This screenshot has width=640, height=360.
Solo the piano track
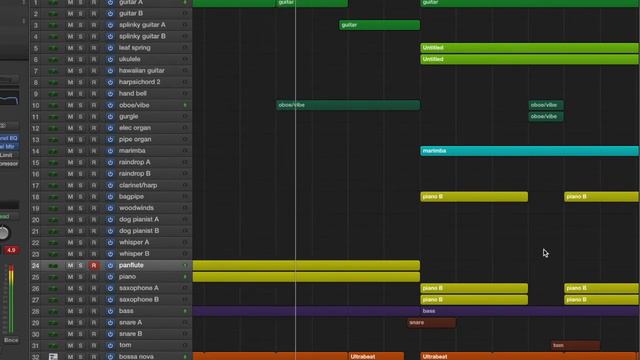tap(81, 277)
